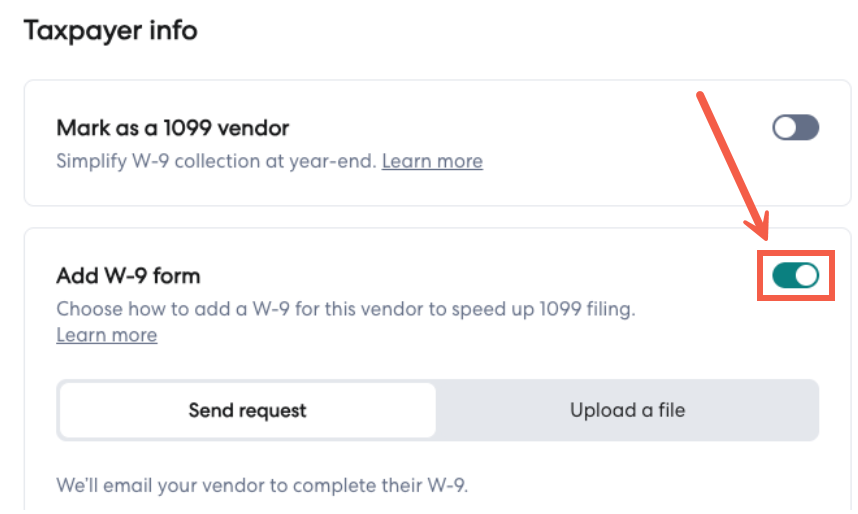Screen dimensions: 858x514
Task: Click empty space in the 1099 vendor card
Action: point(620,140)
